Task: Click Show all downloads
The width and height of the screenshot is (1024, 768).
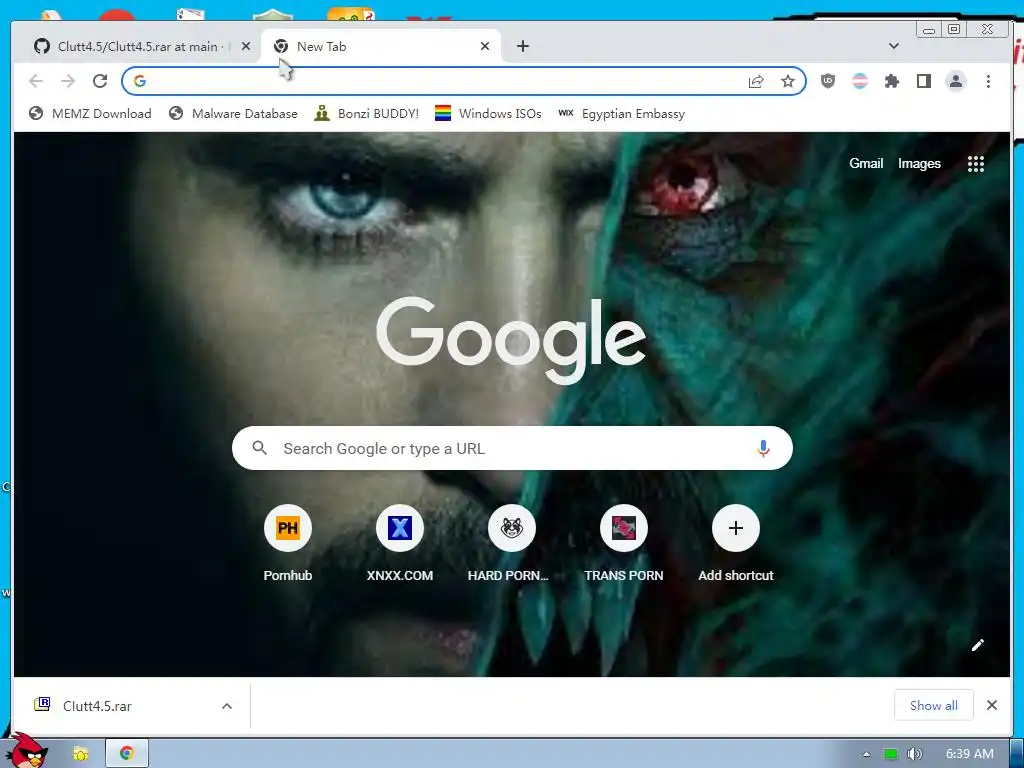Action: 933,705
